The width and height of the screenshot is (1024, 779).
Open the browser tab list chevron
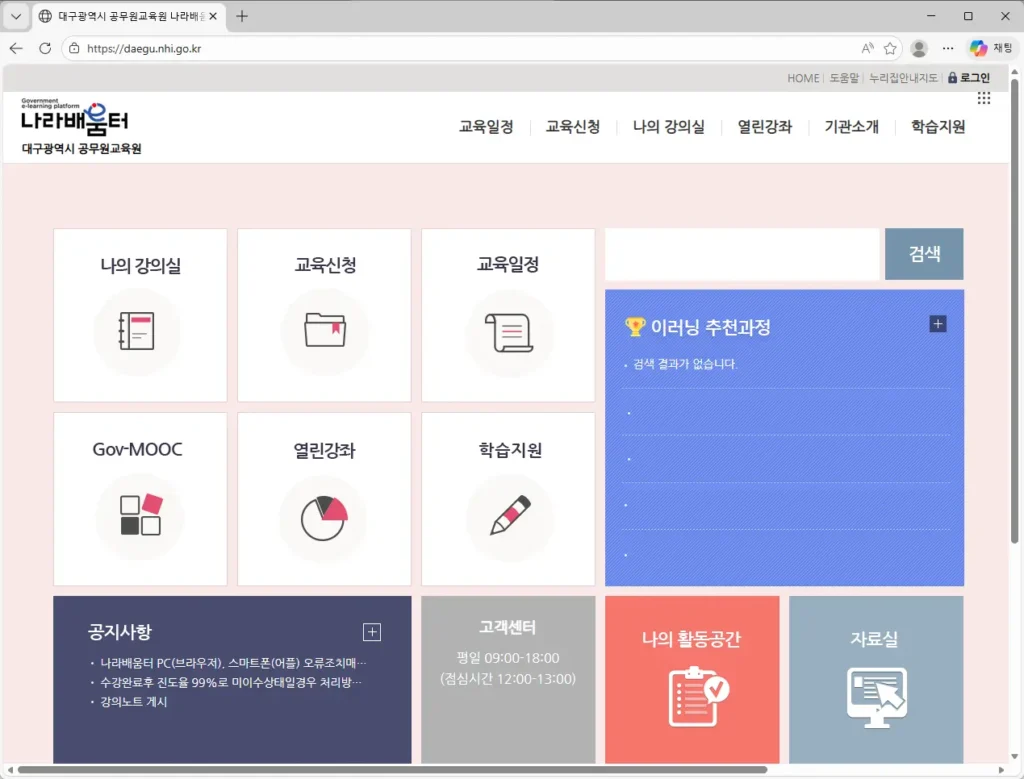[15, 16]
